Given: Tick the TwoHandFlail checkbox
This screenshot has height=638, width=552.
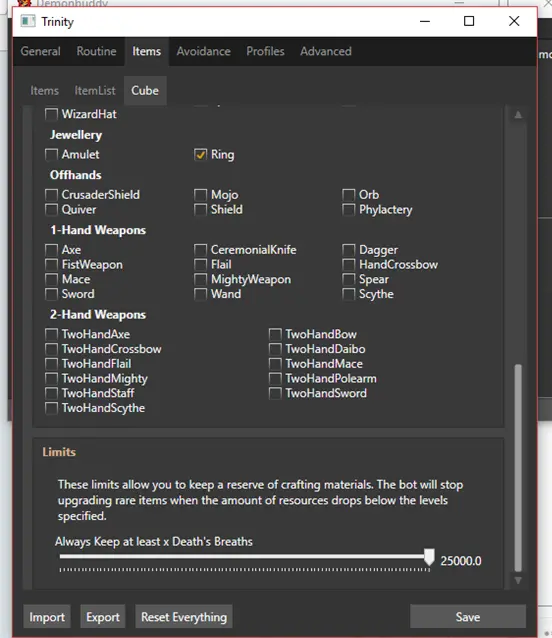Looking at the screenshot, I should coord(51,363).
